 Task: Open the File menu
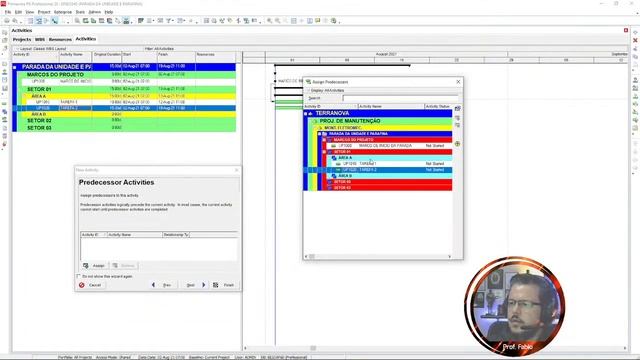click(8, 12)
